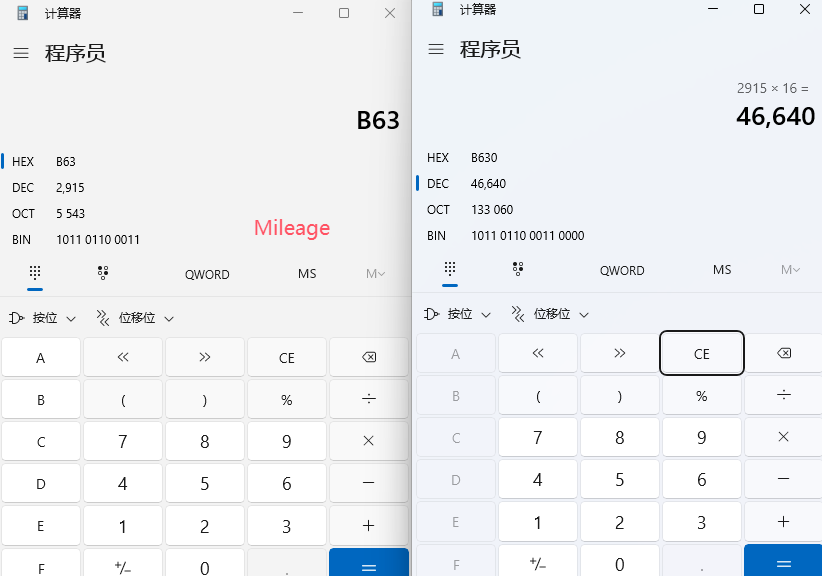Switch the left calculator to OCT base
The height and width of the screenshot is (576, 822).
tap(23, 213)
